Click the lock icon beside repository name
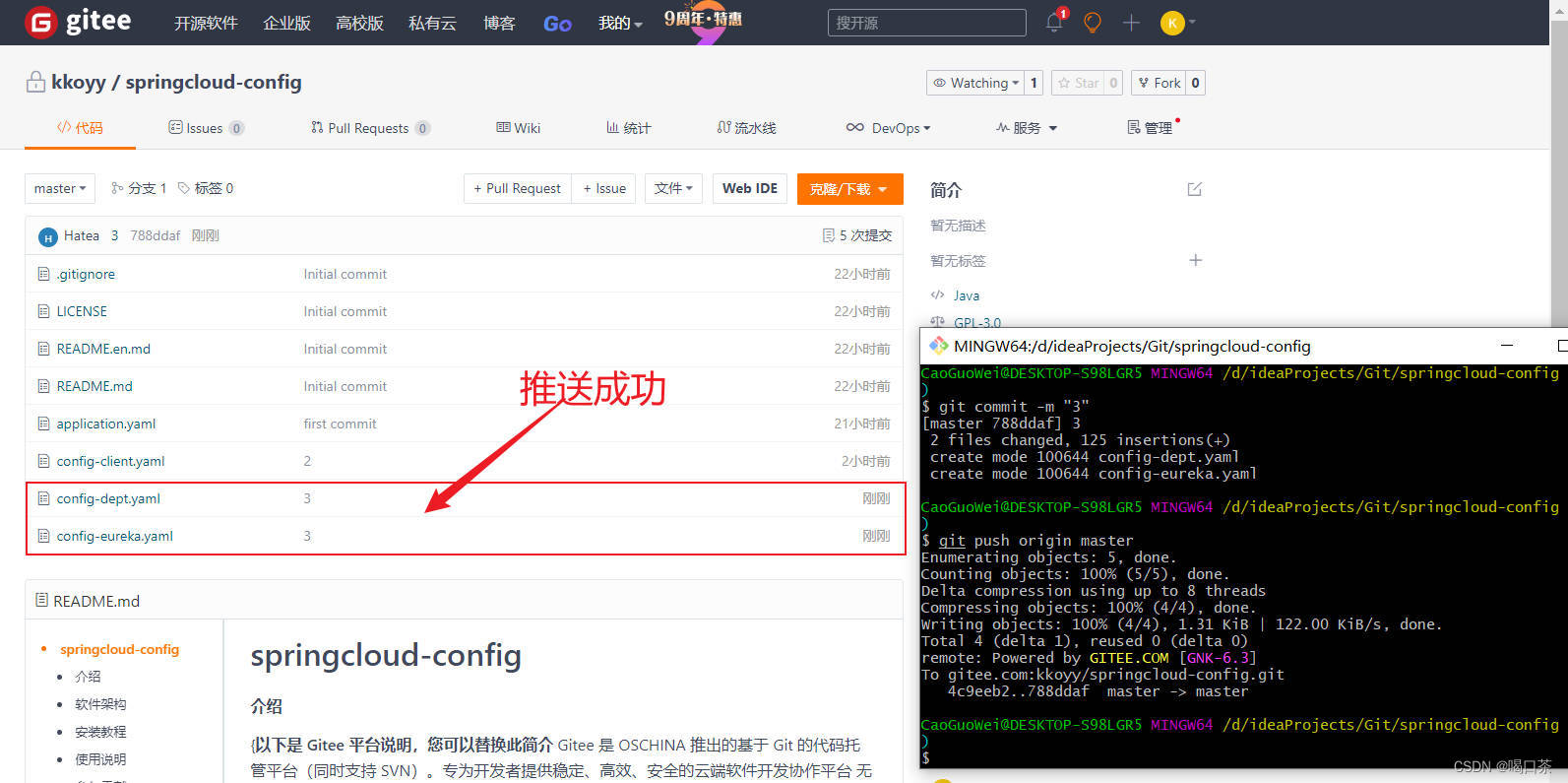This screenshot has height=783, width=1568. 35,82
